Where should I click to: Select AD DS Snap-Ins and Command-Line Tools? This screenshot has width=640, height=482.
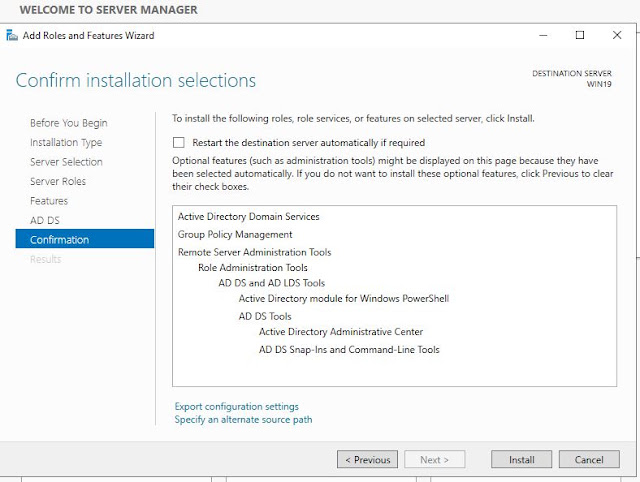[x=349, y=350]
